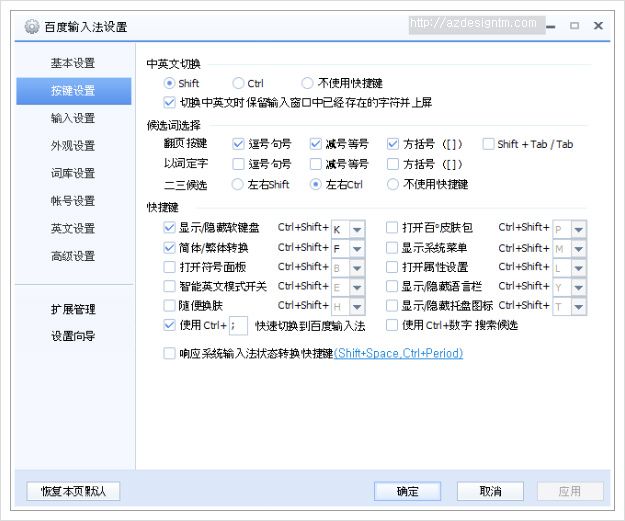The width and height of the screenshot is (625, 521).
Task: Toggle 使用 Ctrl+ 快速切换 checkbox
Action: pos(169,325)
